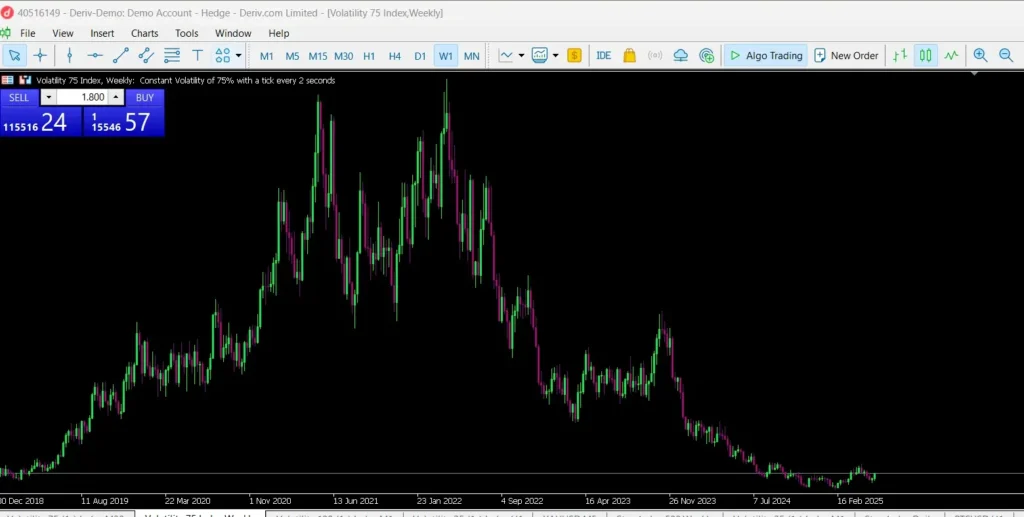
Task: Choose the equidistant channel tool
Action: point(146,55)
